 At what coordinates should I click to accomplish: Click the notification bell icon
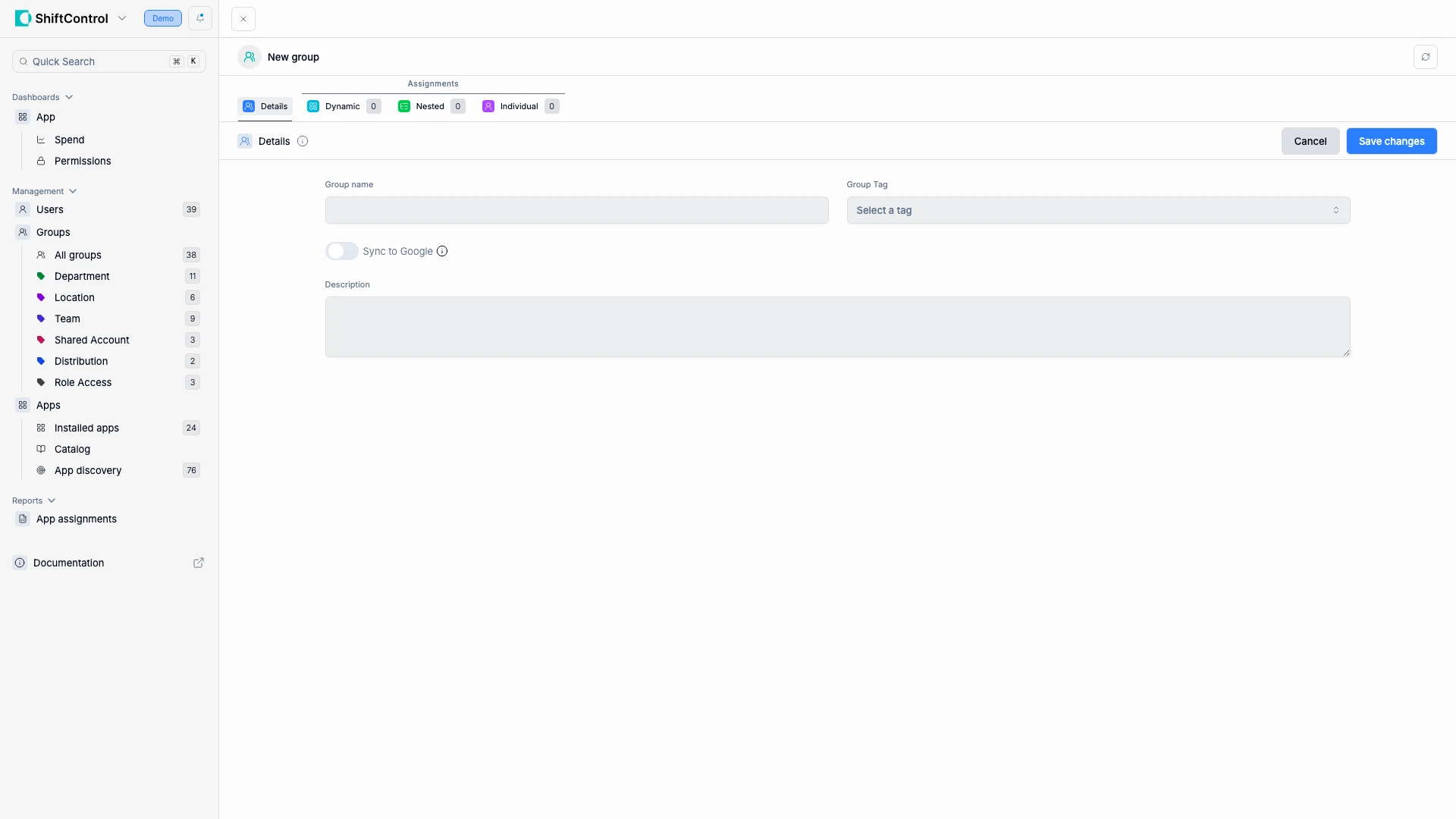200,18
